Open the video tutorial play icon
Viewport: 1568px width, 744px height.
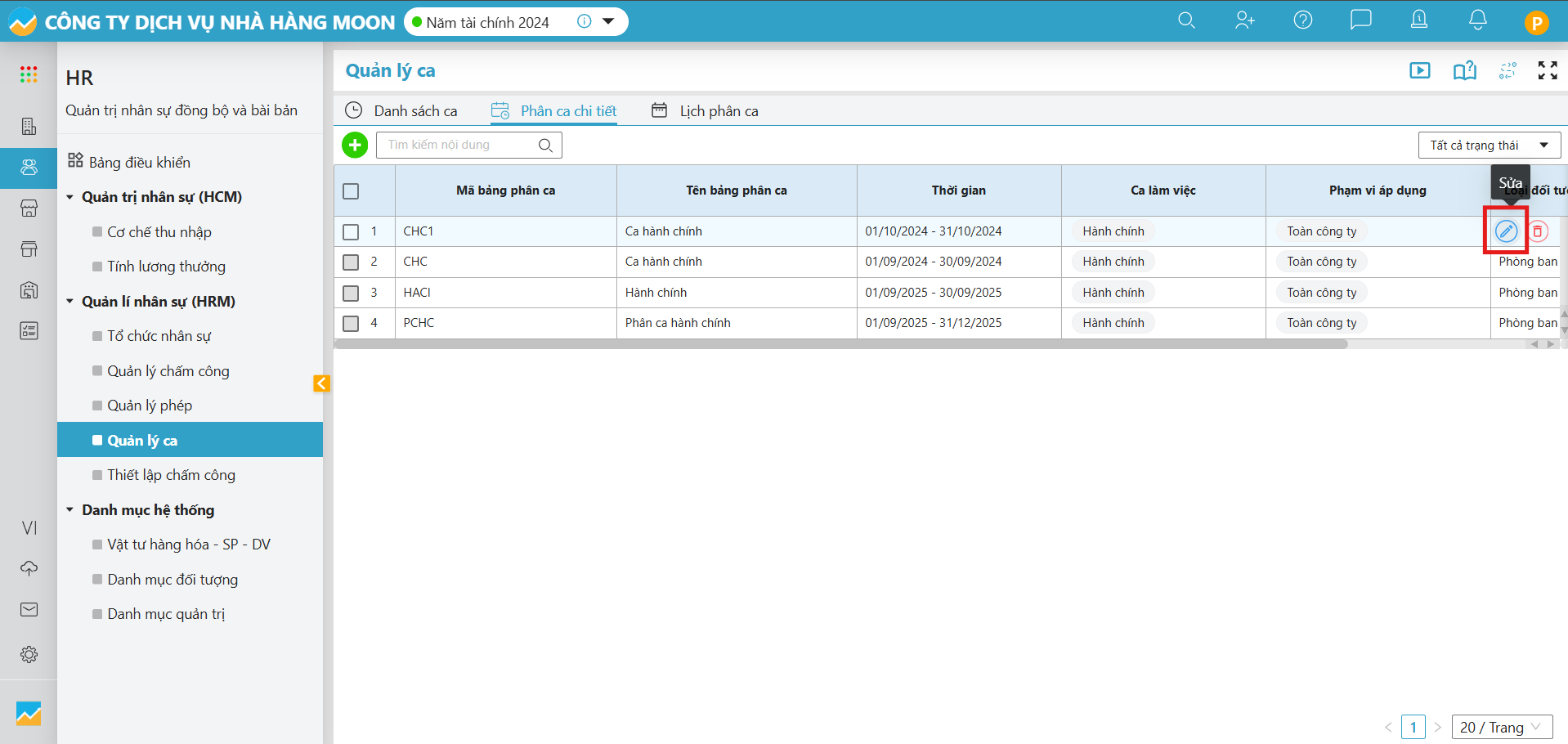pyautogui.click(x=1420, y=70)
